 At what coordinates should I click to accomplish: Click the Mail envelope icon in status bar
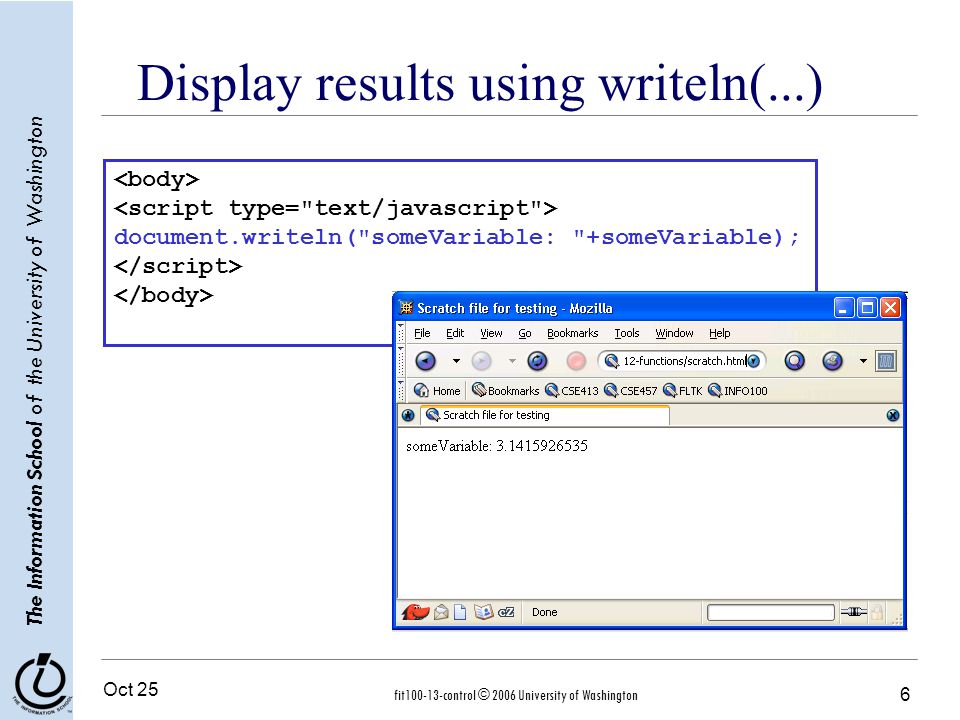click(441, 612)
